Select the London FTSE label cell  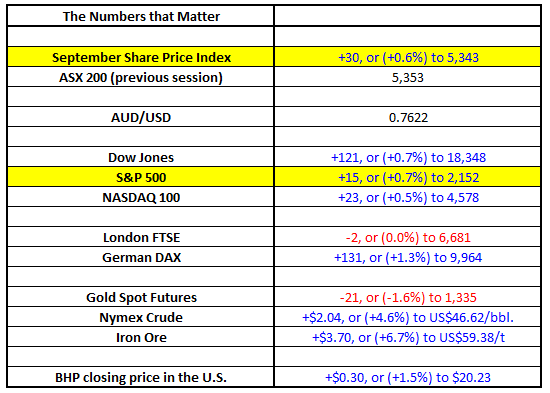[141, 237]
